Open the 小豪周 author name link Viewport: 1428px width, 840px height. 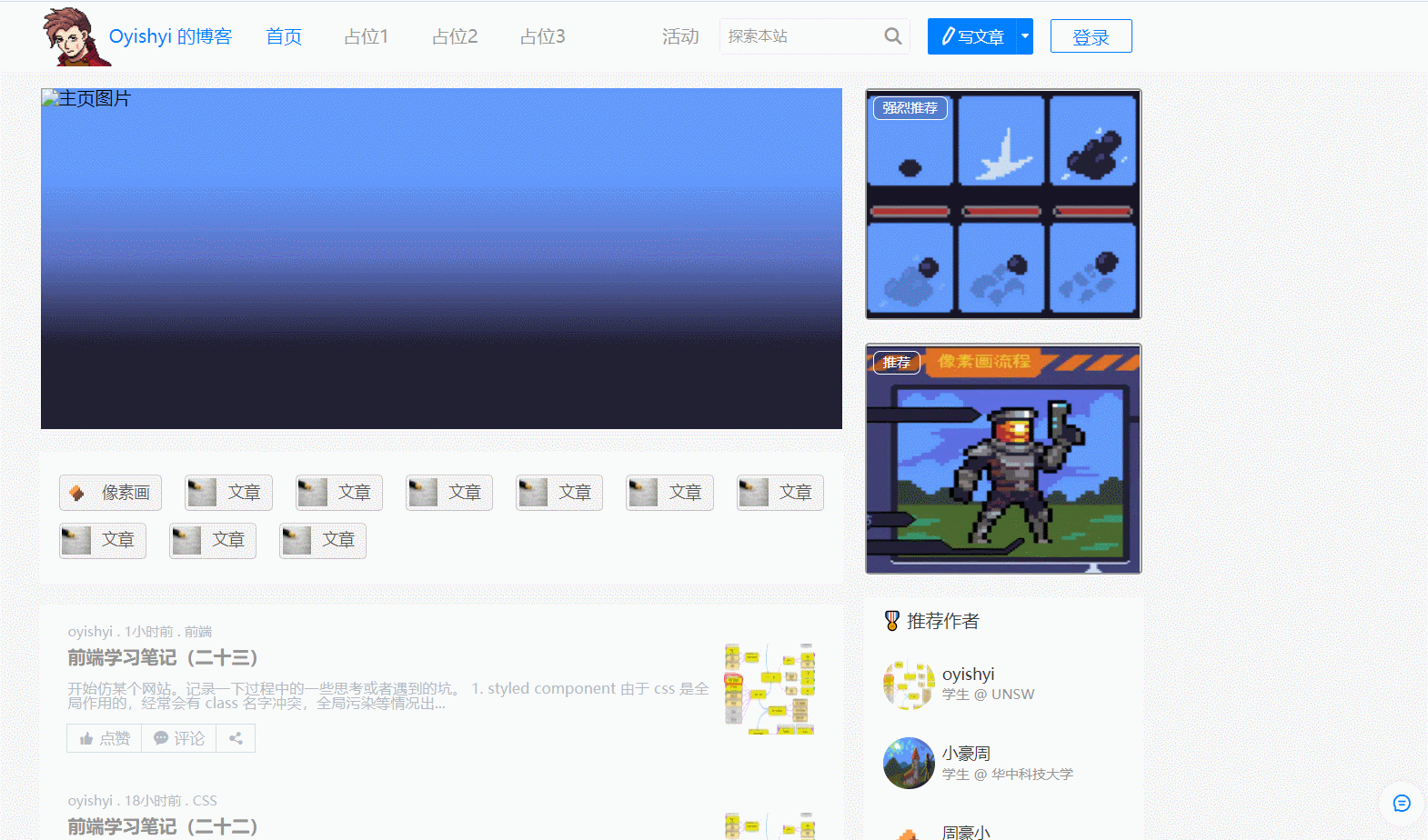point(966,754)
